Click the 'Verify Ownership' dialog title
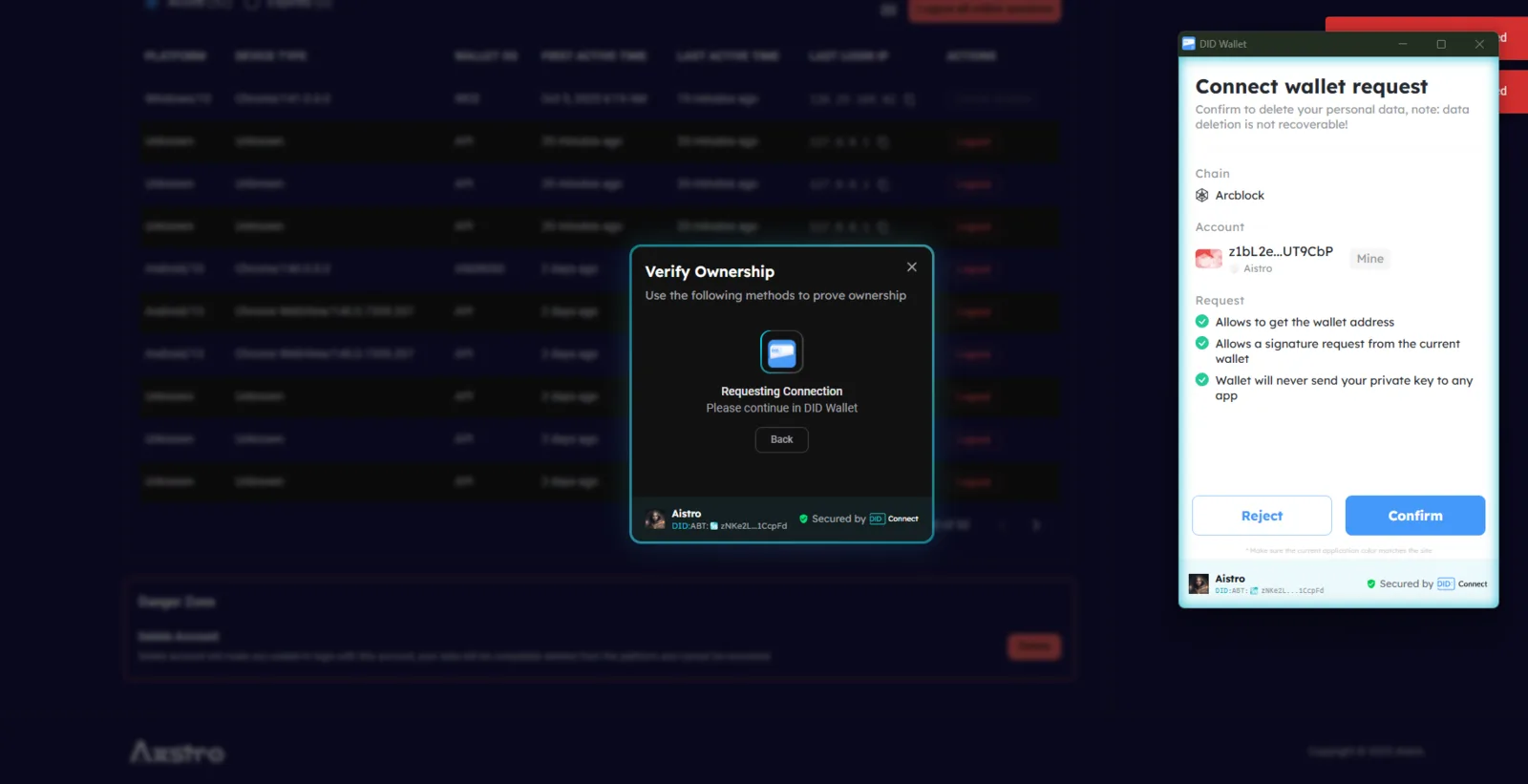The image size is (1528, 784). [x=710, y=272]
